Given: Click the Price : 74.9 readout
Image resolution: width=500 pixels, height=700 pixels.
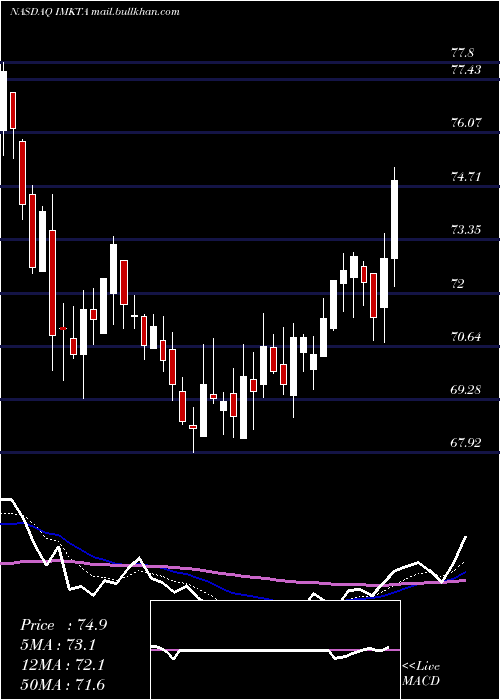Looking at the screenshot, I should tap(63, 625).
